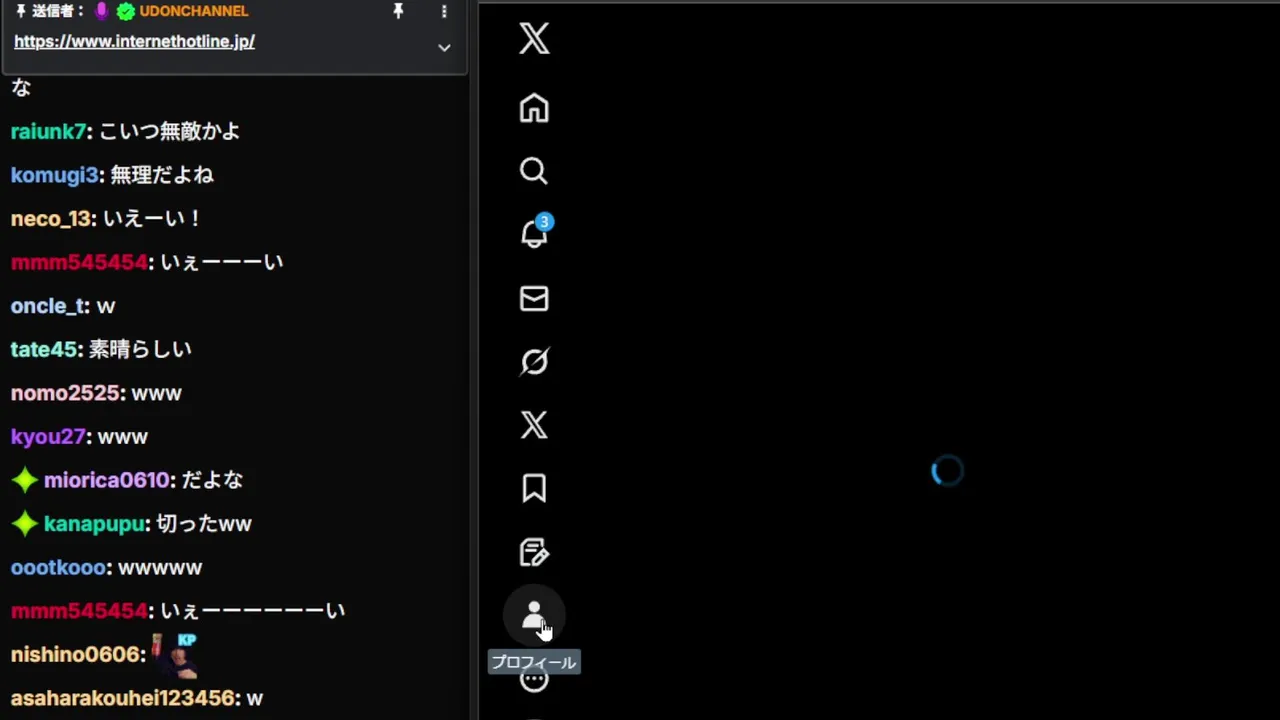
Task: Click username raiunk7 in chat
Action: (49, 131)
